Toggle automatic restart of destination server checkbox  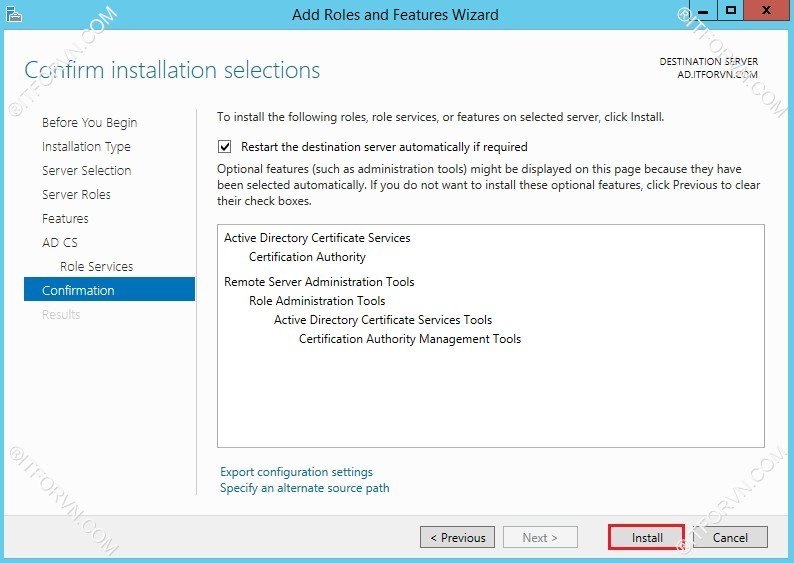tap(225, 146)
